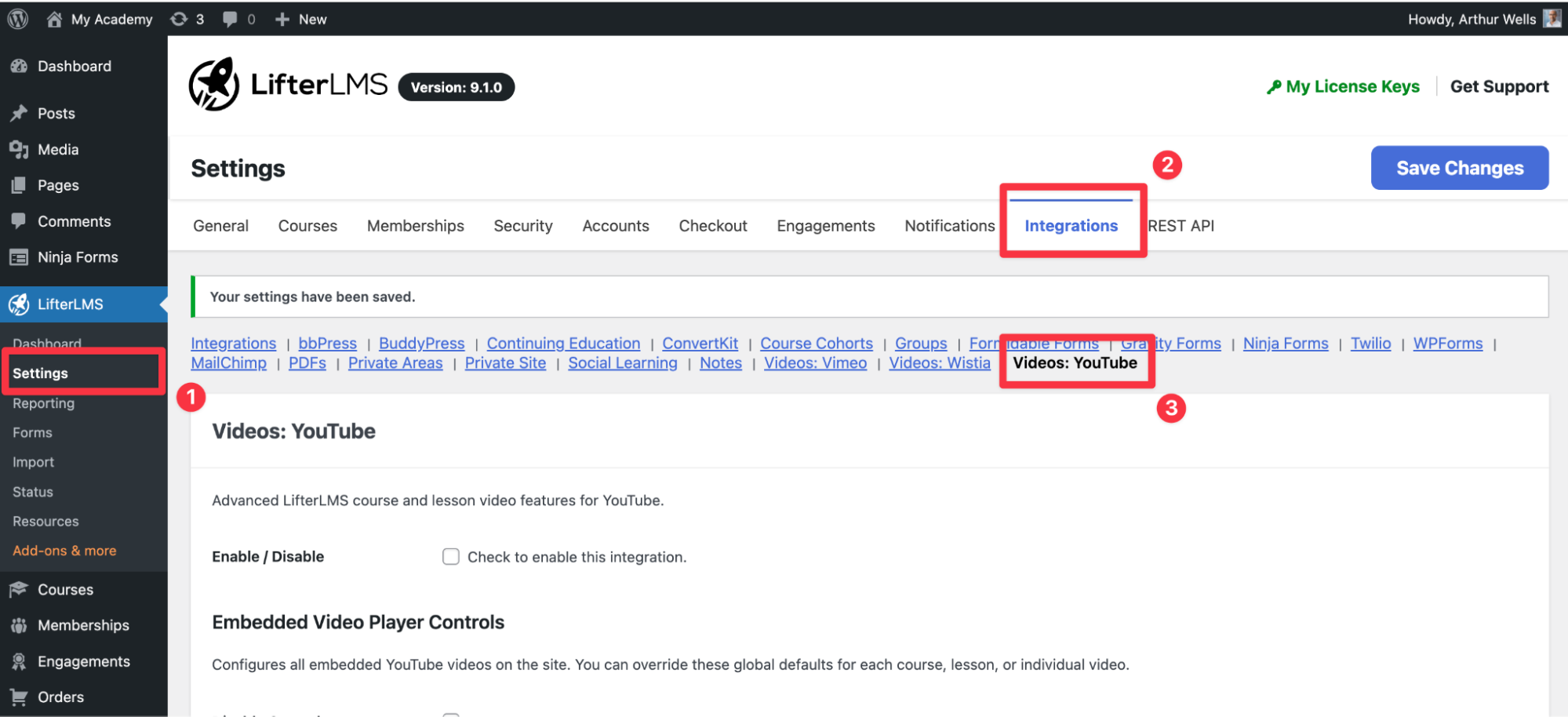1568x717 pixels.
Task: Switch to the REST API tab
Action: point(1181,226)
